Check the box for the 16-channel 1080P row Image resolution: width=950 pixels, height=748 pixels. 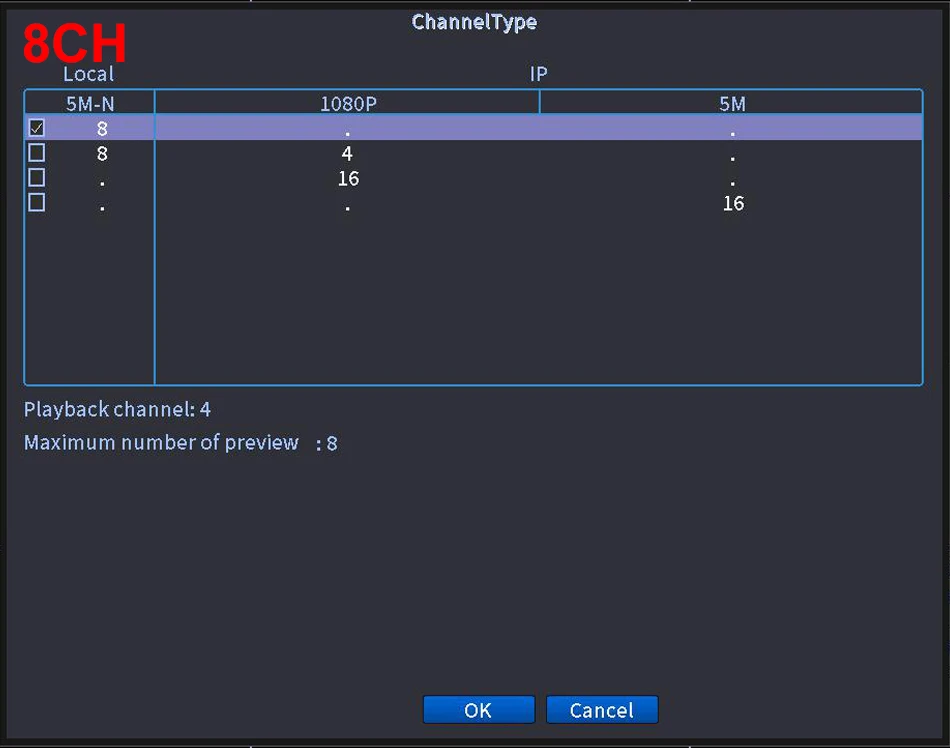click(x=36, y=178)
